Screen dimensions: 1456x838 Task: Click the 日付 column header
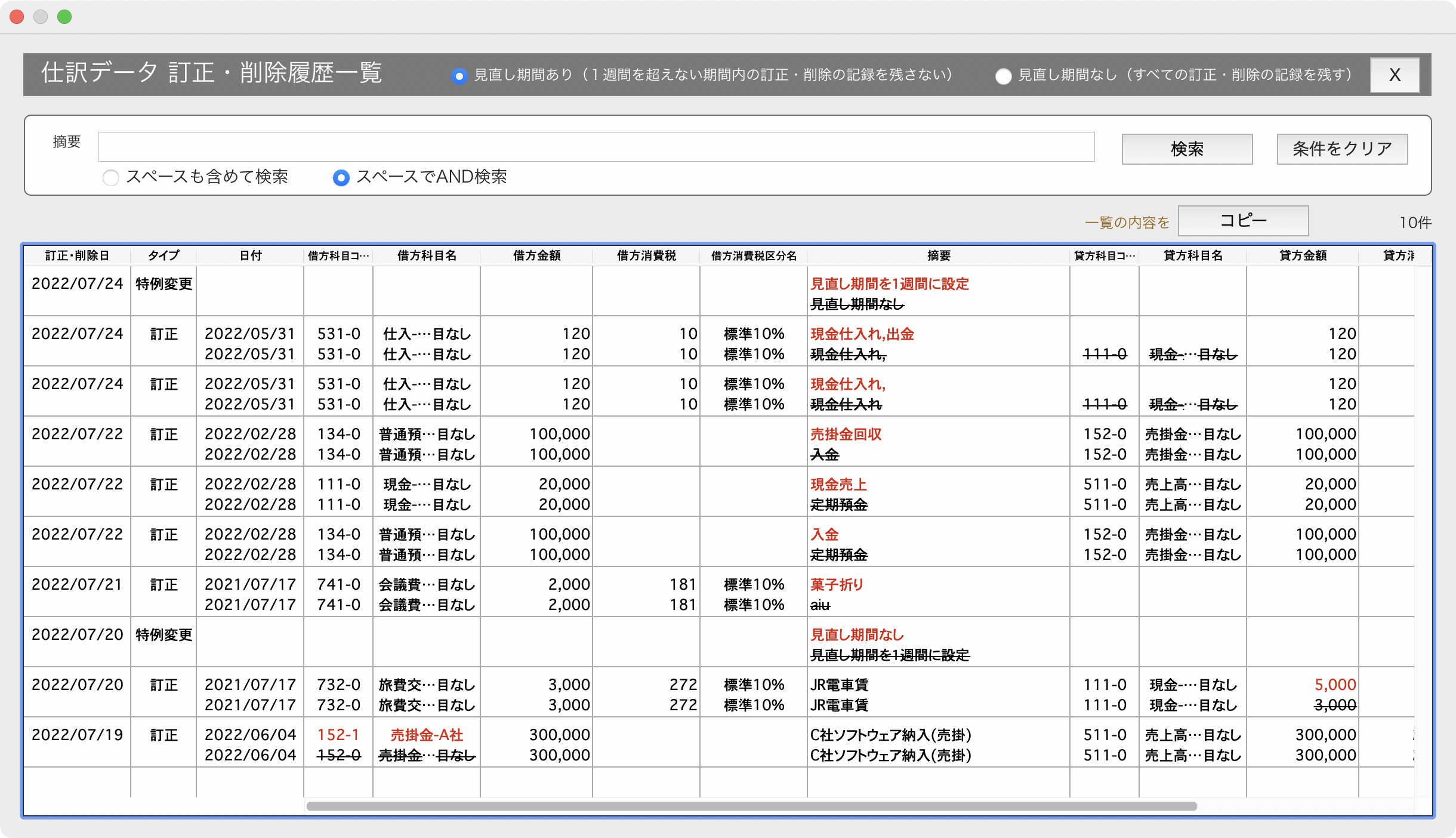[251, 255]
